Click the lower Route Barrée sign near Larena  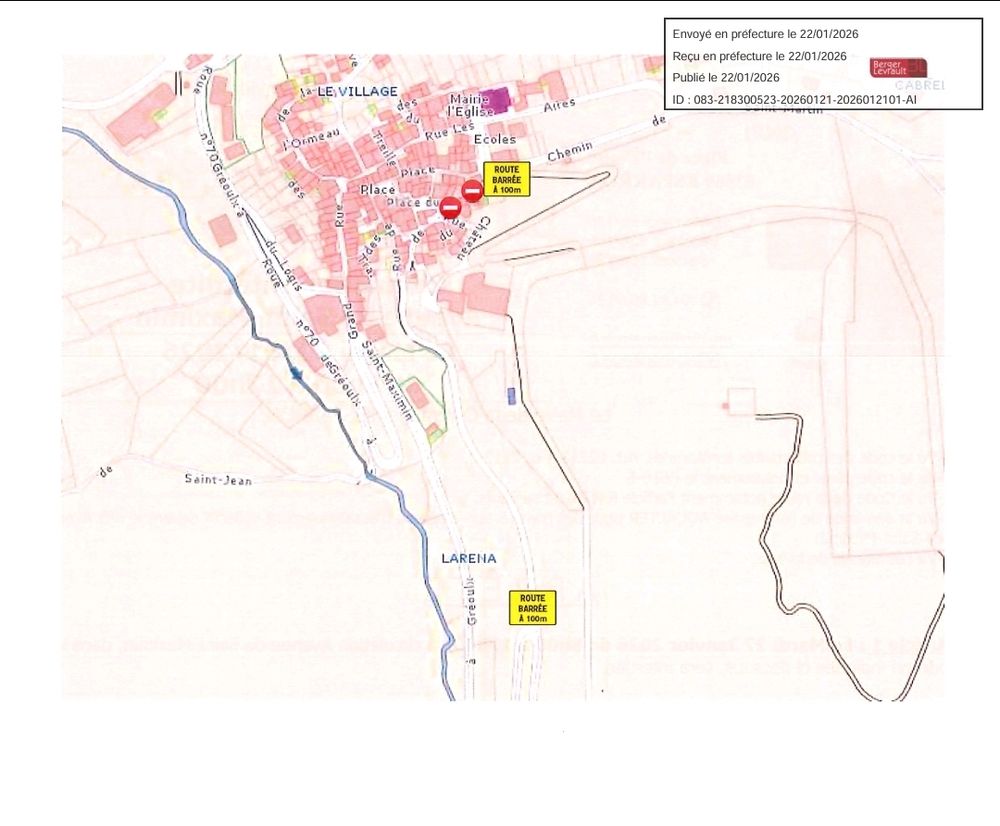point(532,607)
